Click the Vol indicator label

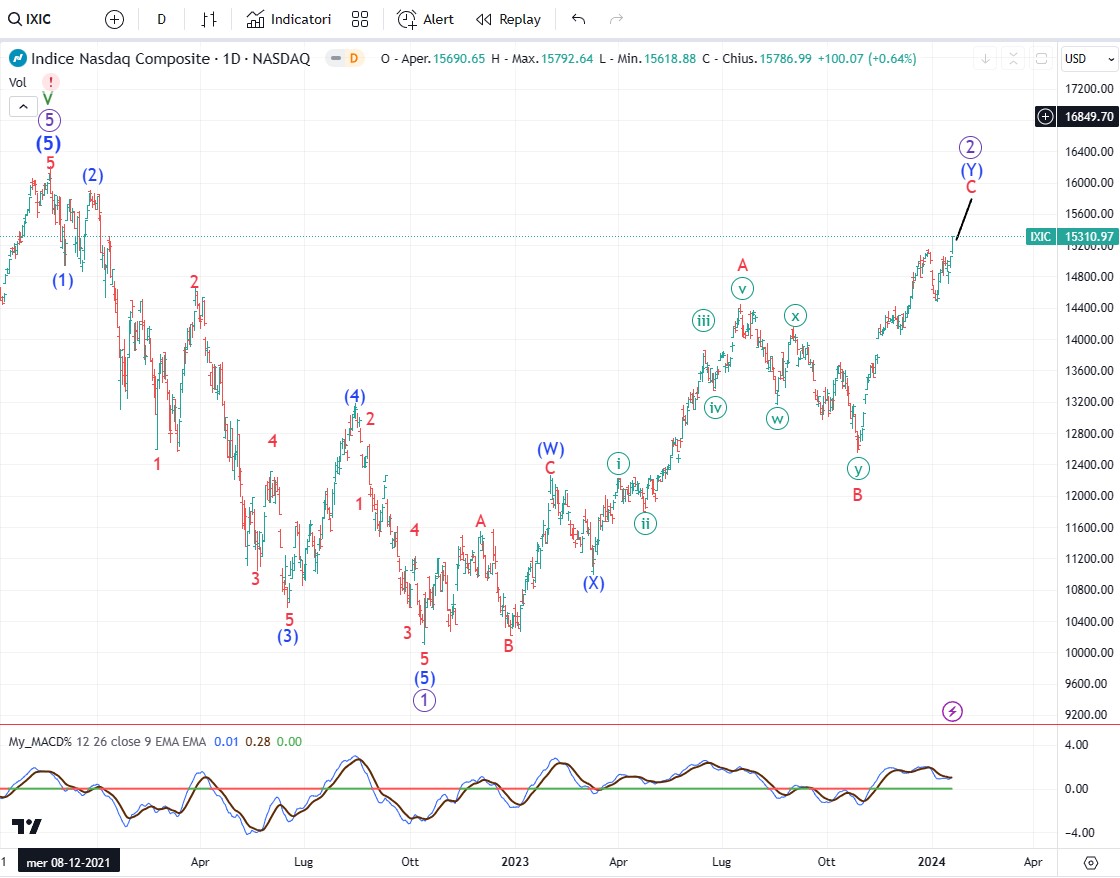(x=18, y=82)
